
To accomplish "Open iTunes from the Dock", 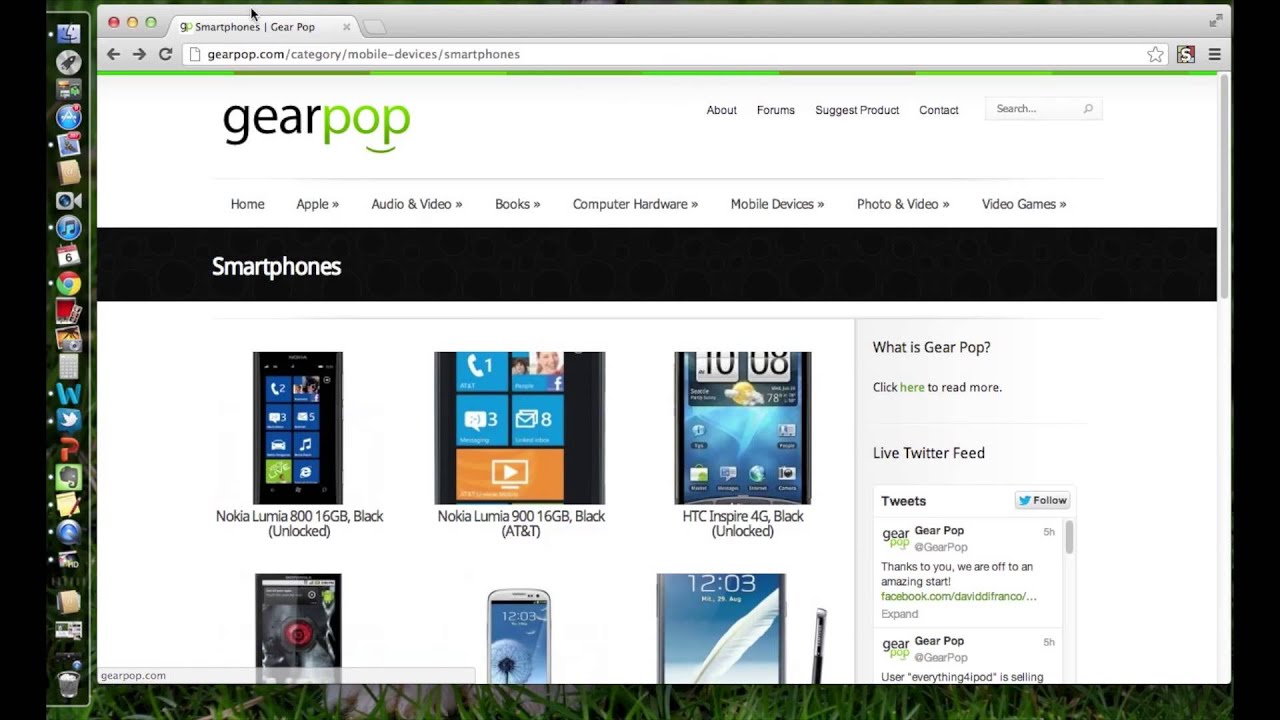I will point(68,228).
